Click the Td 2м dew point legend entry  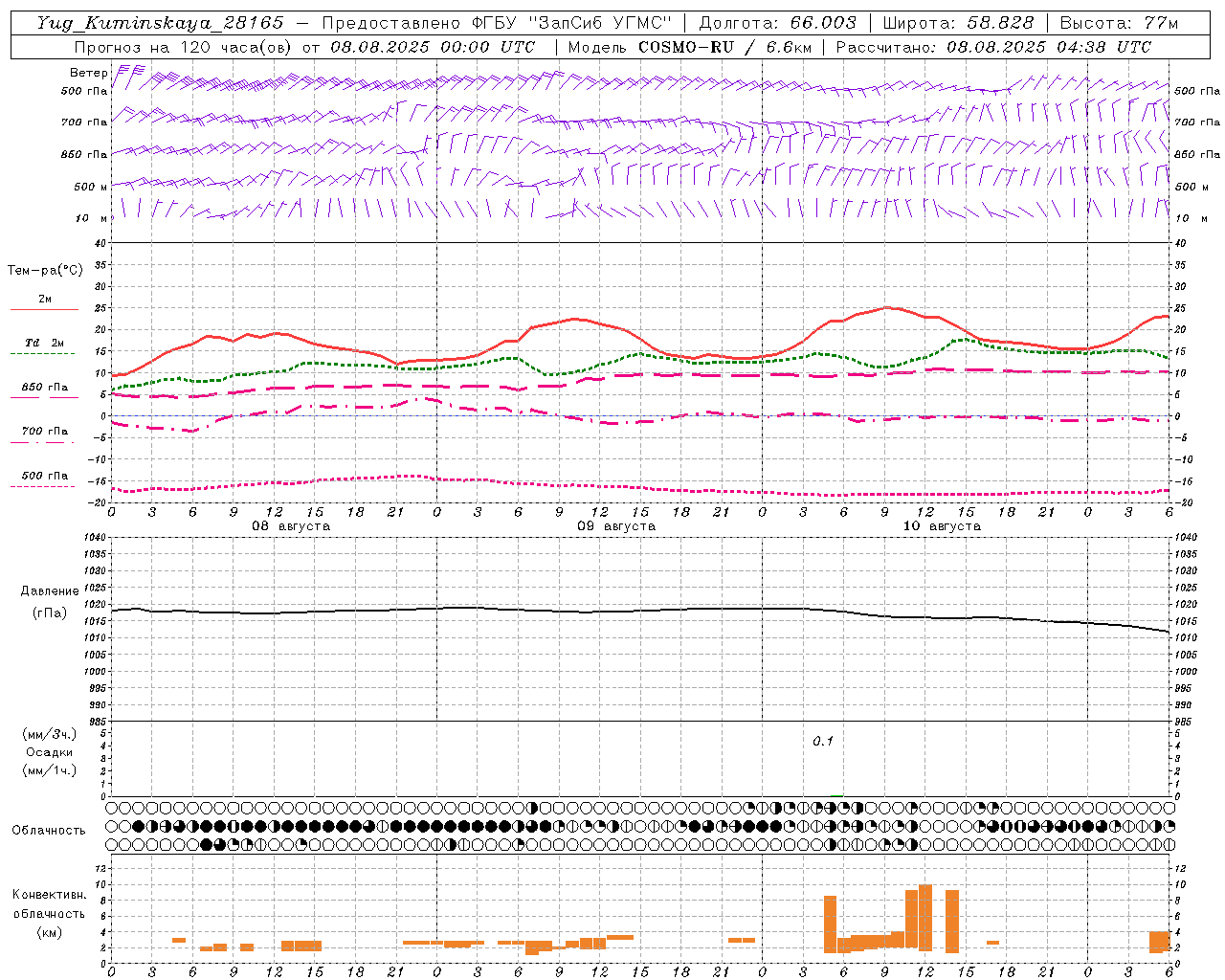tap(44, 343)
